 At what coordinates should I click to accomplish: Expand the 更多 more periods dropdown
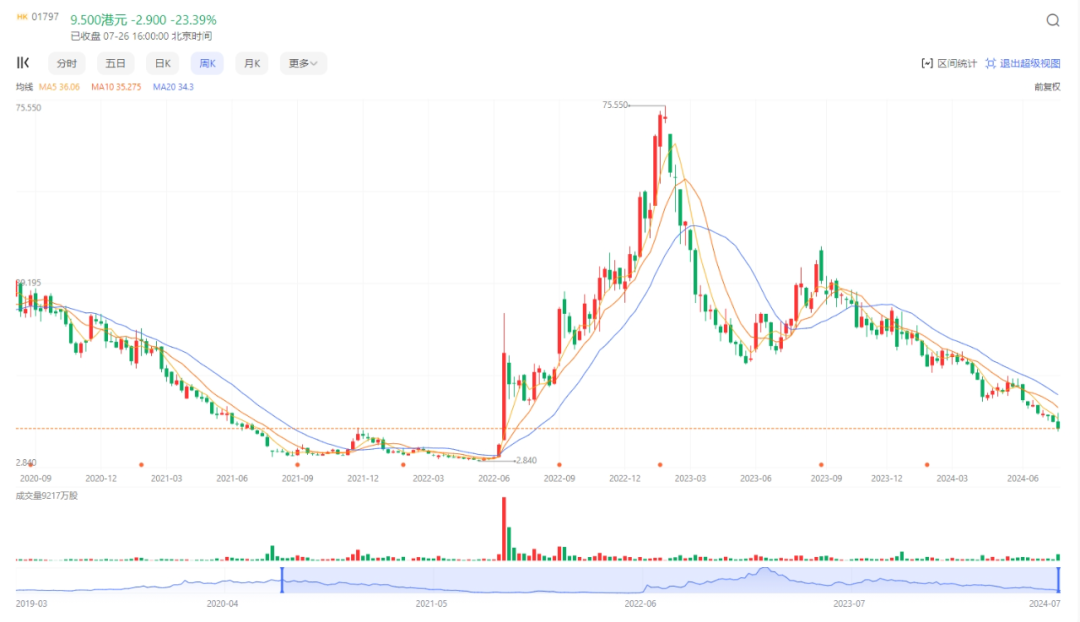(x=302, y=63)
